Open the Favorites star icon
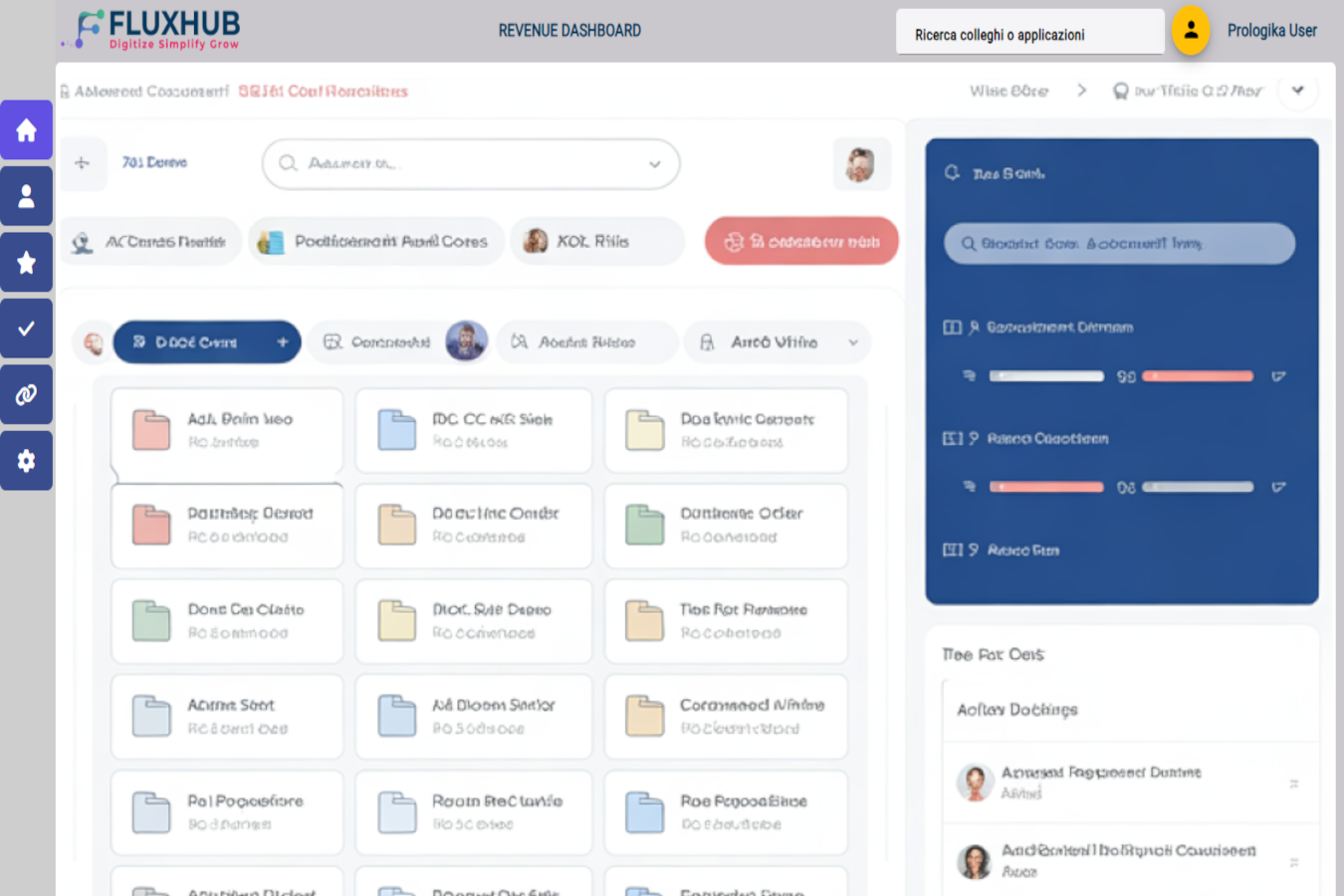 pyautogui.click(x=27, y=262)
